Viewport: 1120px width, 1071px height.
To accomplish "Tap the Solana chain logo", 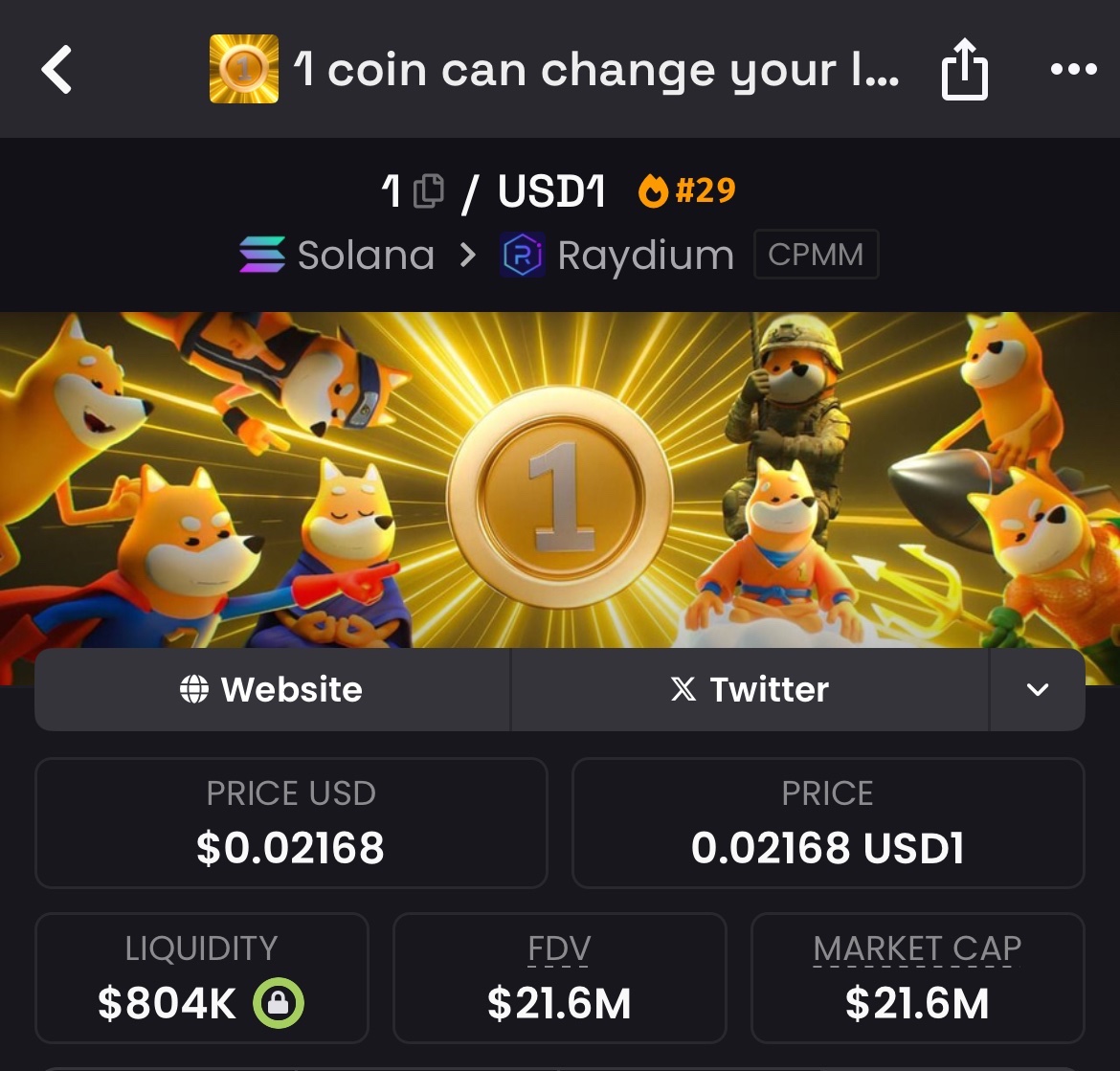I will [262, 255].
